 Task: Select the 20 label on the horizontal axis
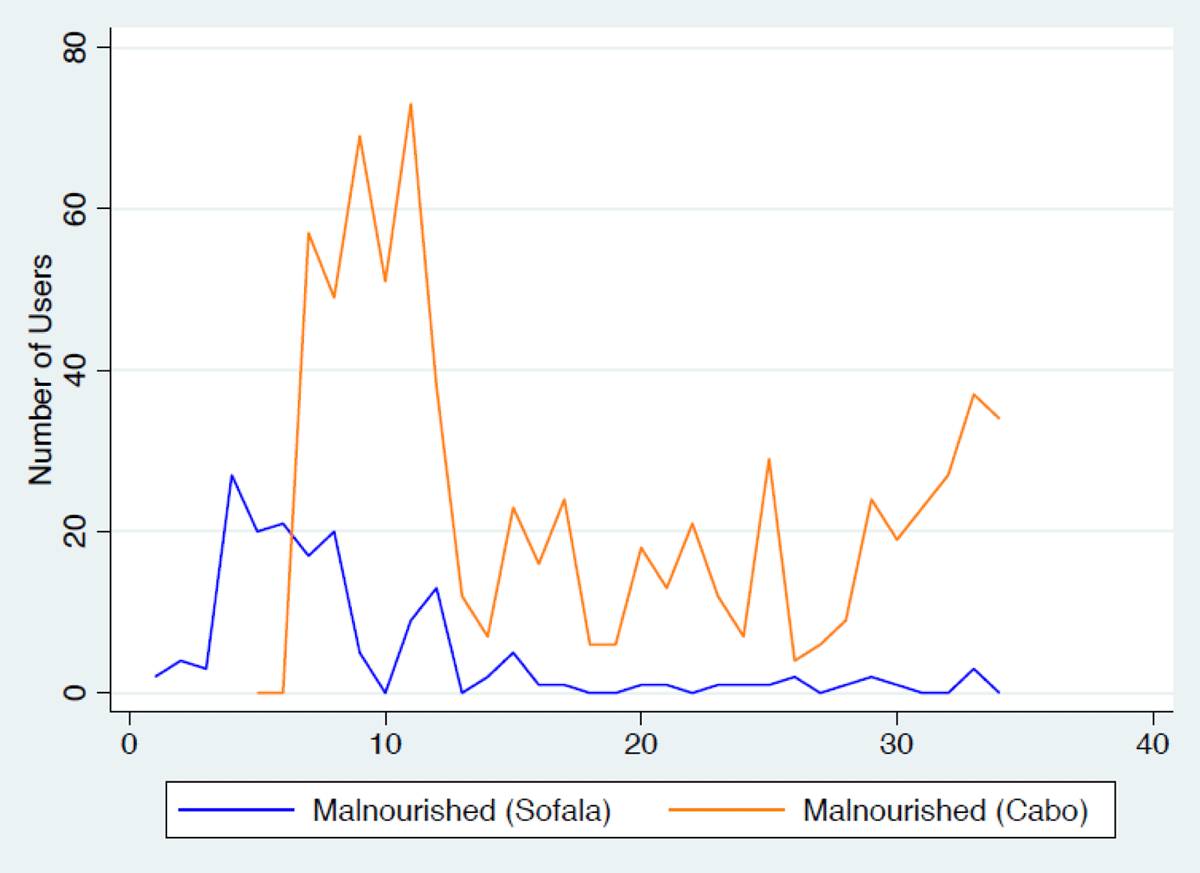tap(641, 746)
